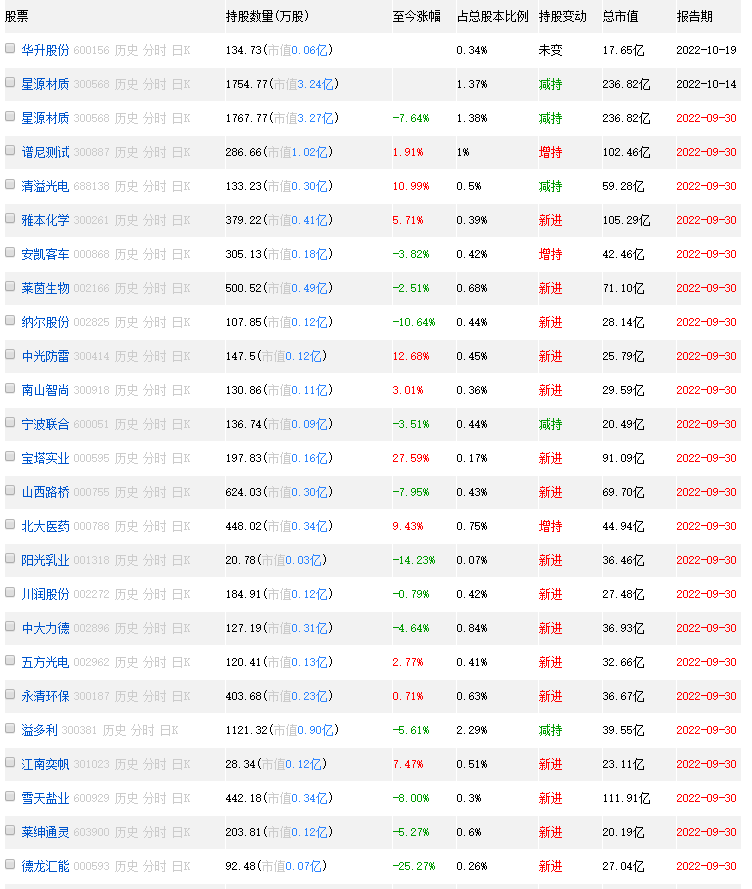Tick the 宁波联合 row checkbox
The width and height of the screenshot is (752, 889).
pos(10,422)
